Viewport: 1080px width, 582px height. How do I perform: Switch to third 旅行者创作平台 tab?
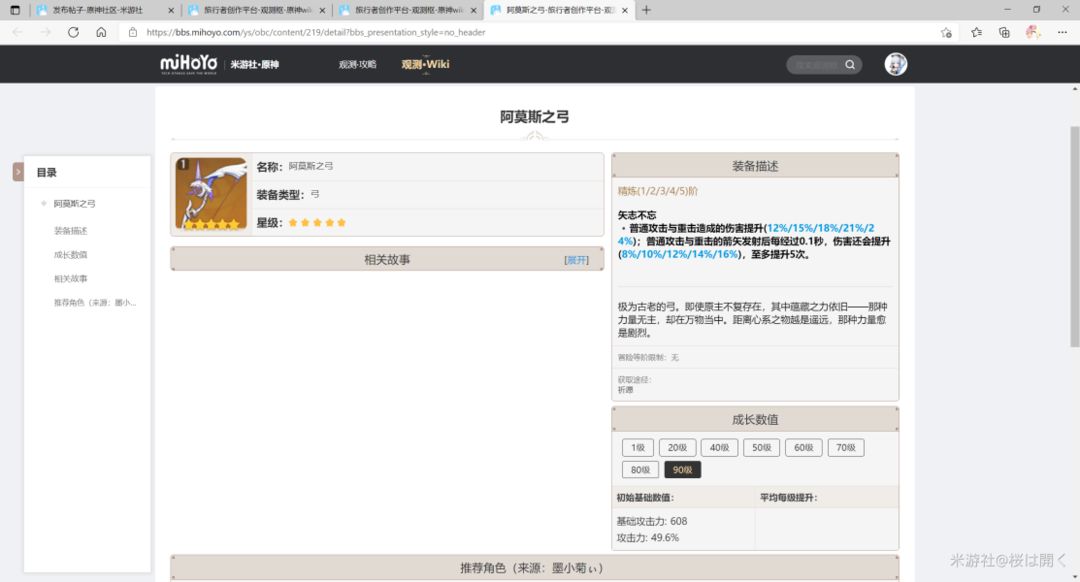[x=408, y=10]
